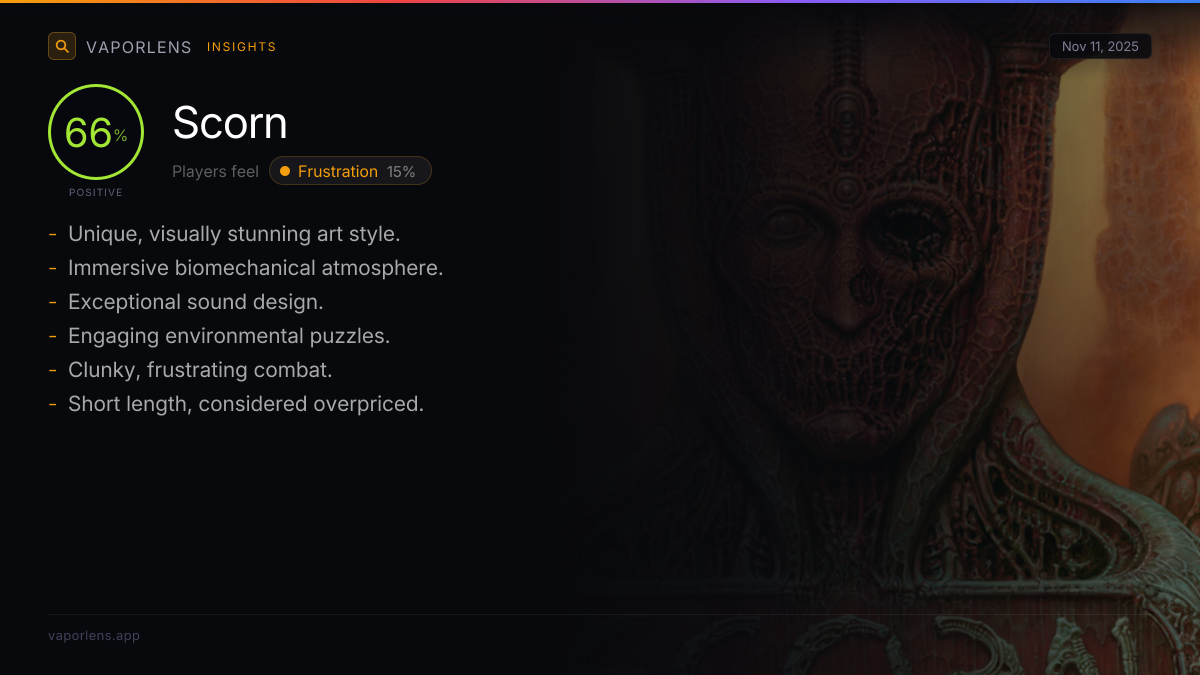Select the Frustration 15% emotion pill
Screen dimensions: 1200x675
[350, 171]
